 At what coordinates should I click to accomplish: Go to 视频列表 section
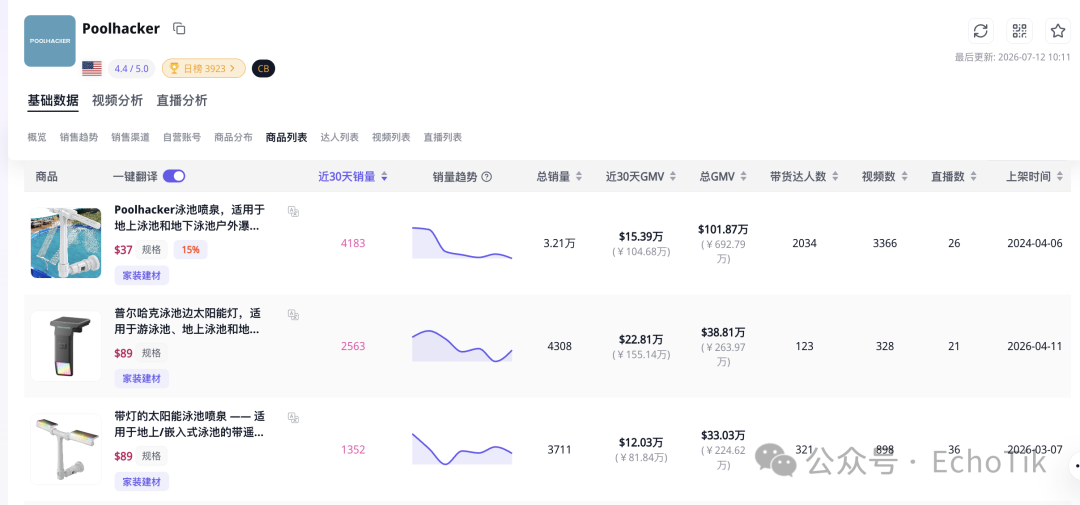(391, 137)
